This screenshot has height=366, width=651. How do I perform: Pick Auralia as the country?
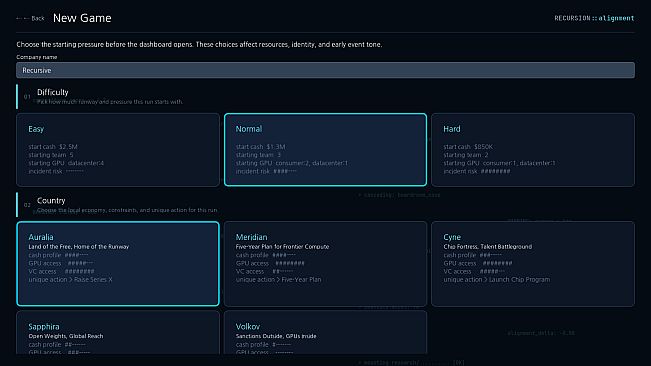point(118,264)
